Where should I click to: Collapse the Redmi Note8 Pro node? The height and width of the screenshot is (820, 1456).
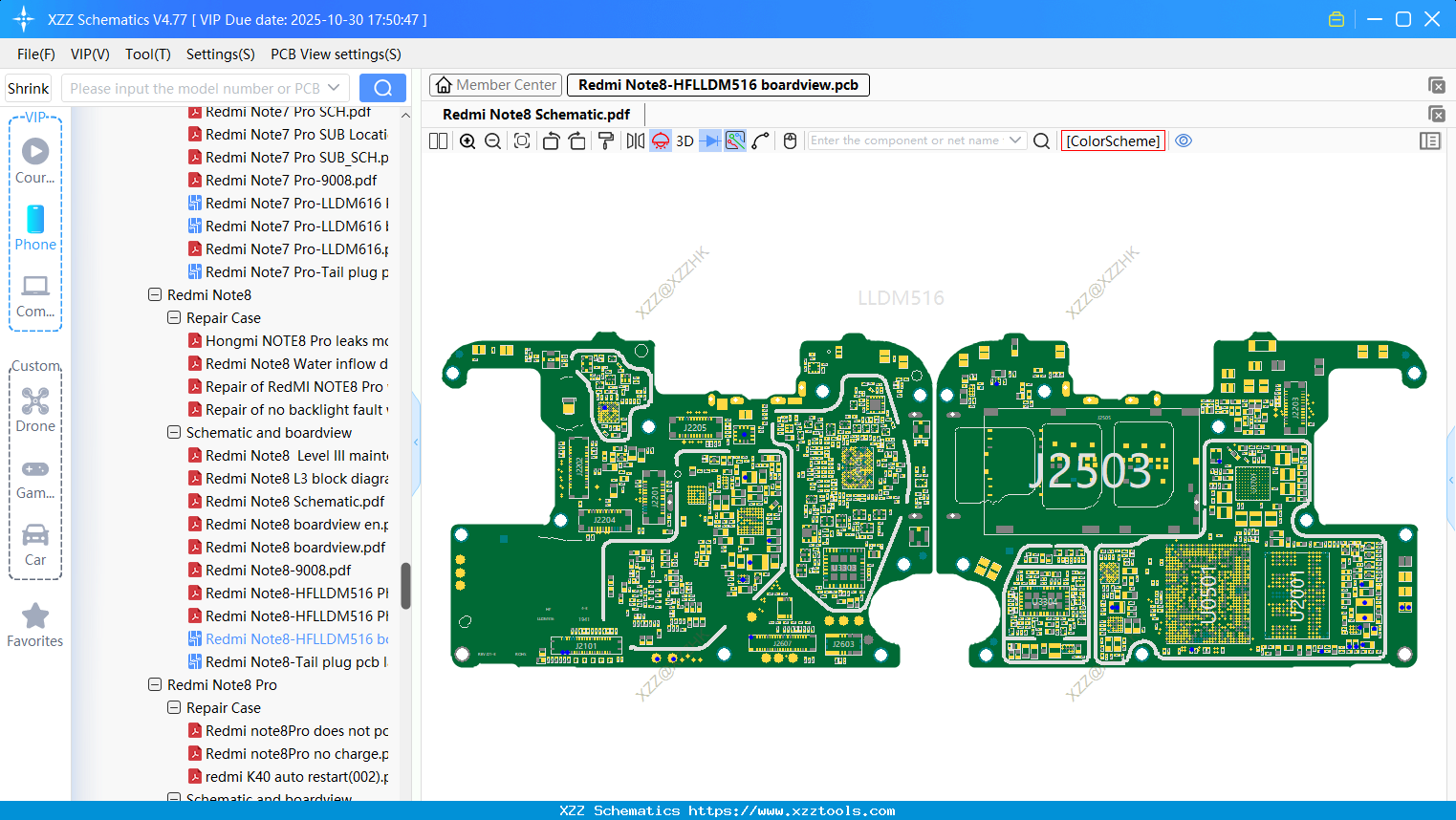point(155,684)
